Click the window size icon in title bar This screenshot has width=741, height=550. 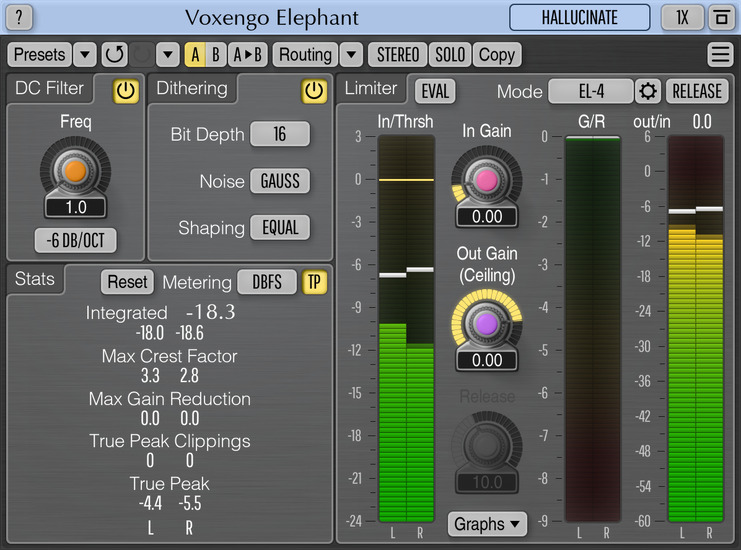pyautogui.click(x=721, y=18)
